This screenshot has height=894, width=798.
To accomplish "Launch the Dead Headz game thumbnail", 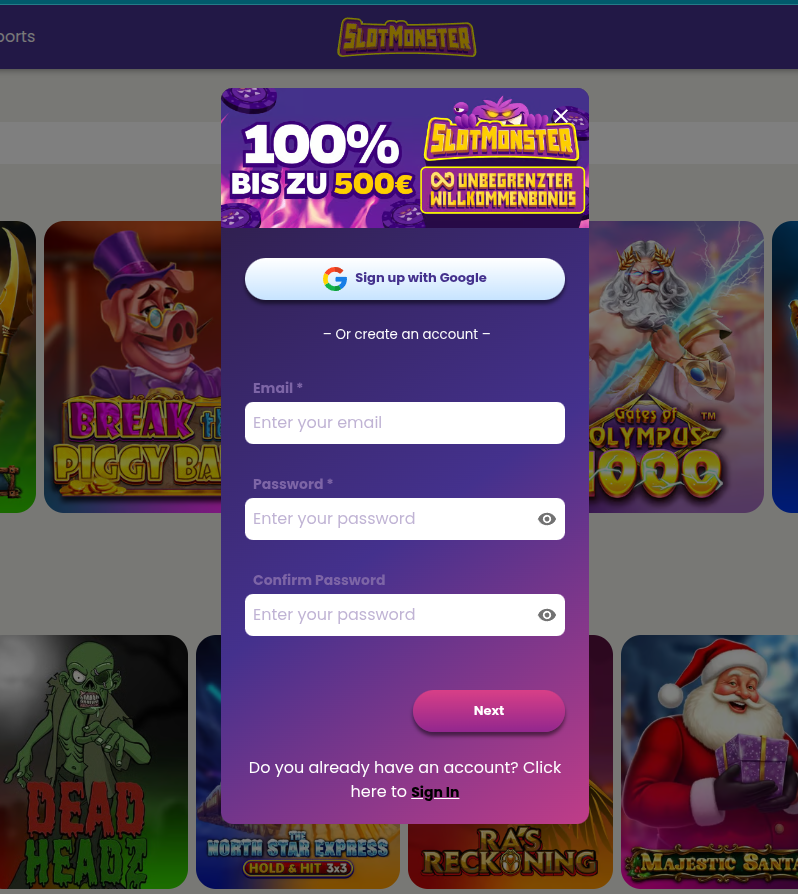I will (x=93, y=762).
